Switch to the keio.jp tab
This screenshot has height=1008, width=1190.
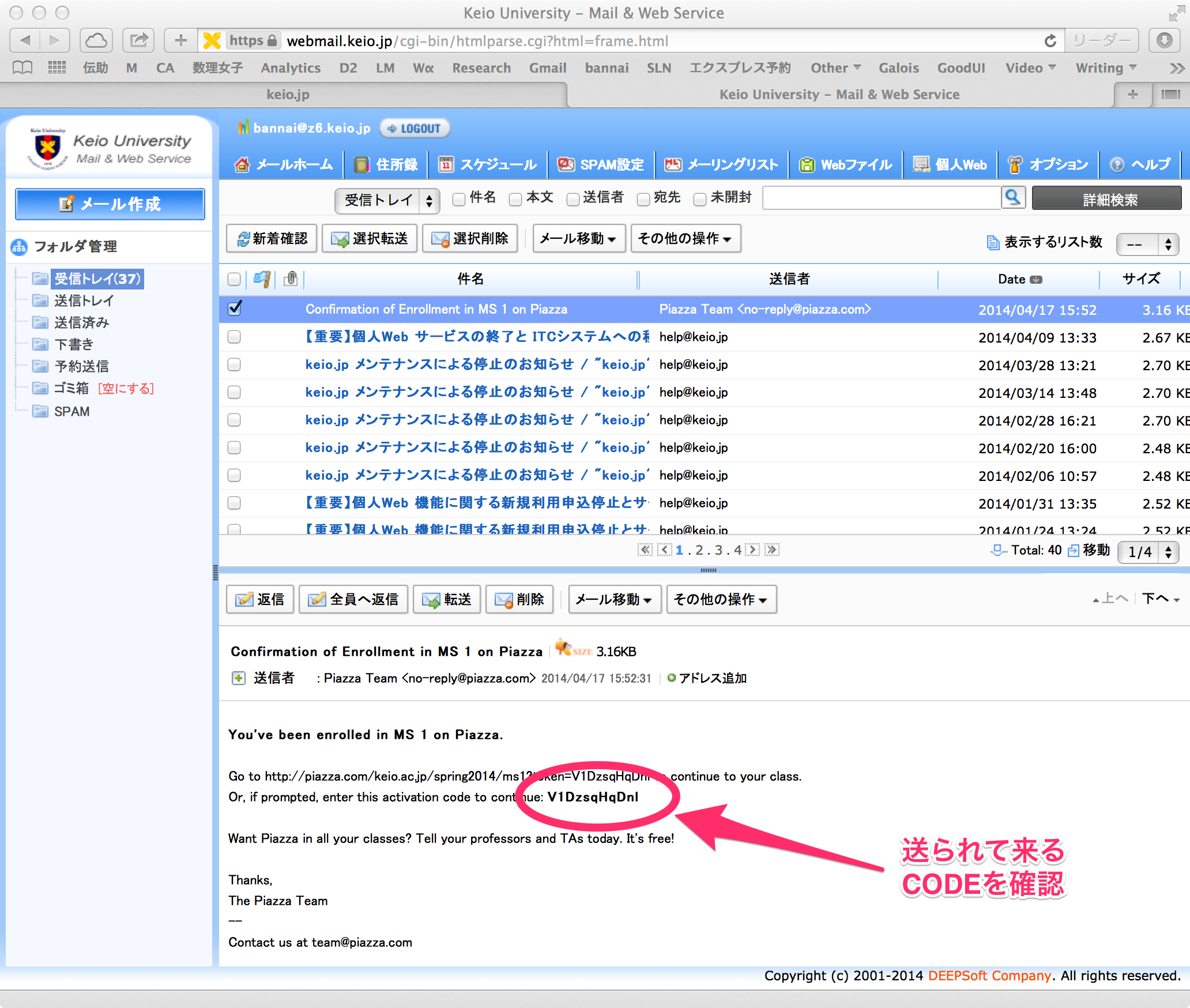click(x=288, y=94)
